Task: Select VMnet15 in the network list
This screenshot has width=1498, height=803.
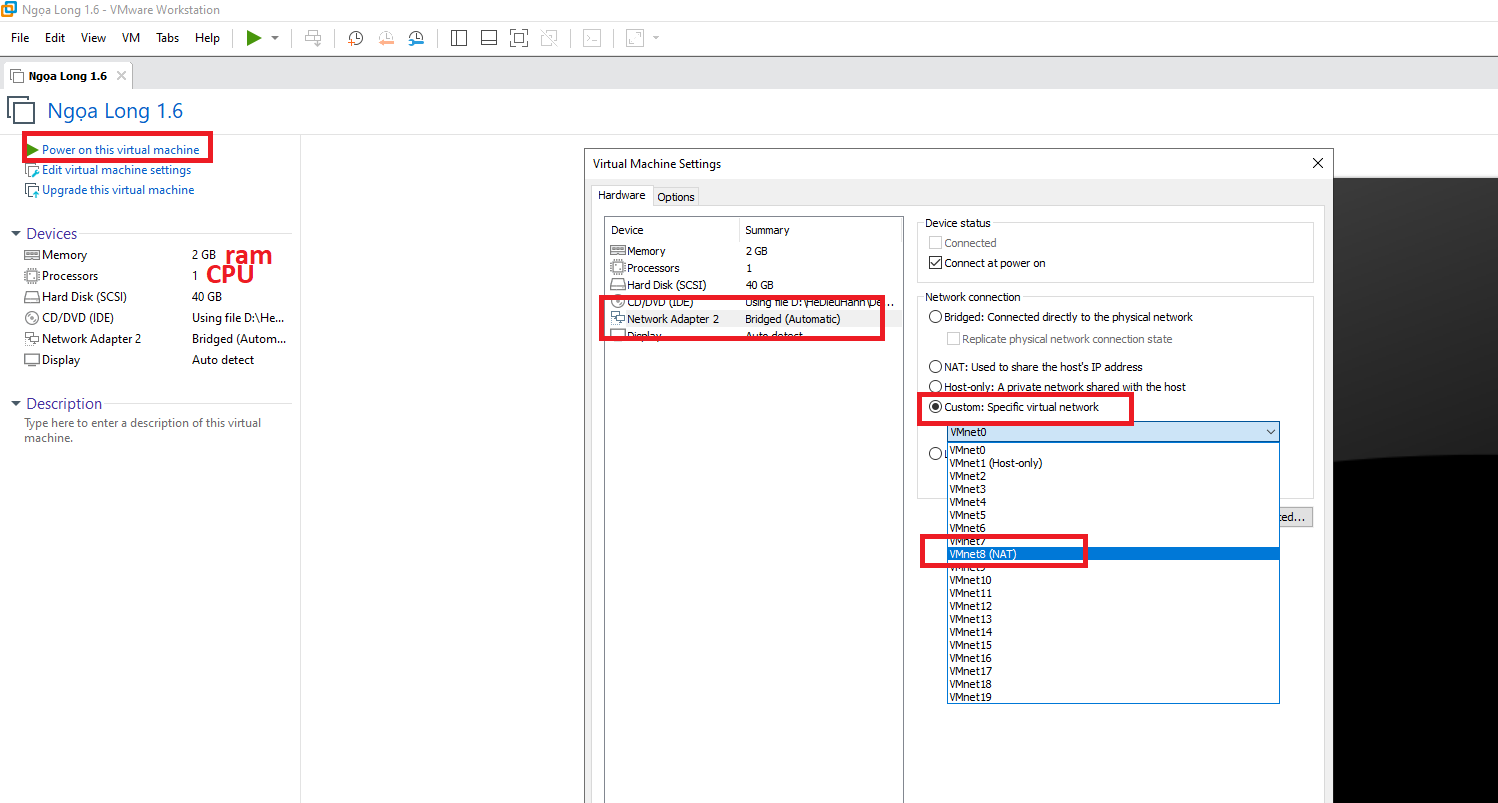Action: [x=1113, y=645]
